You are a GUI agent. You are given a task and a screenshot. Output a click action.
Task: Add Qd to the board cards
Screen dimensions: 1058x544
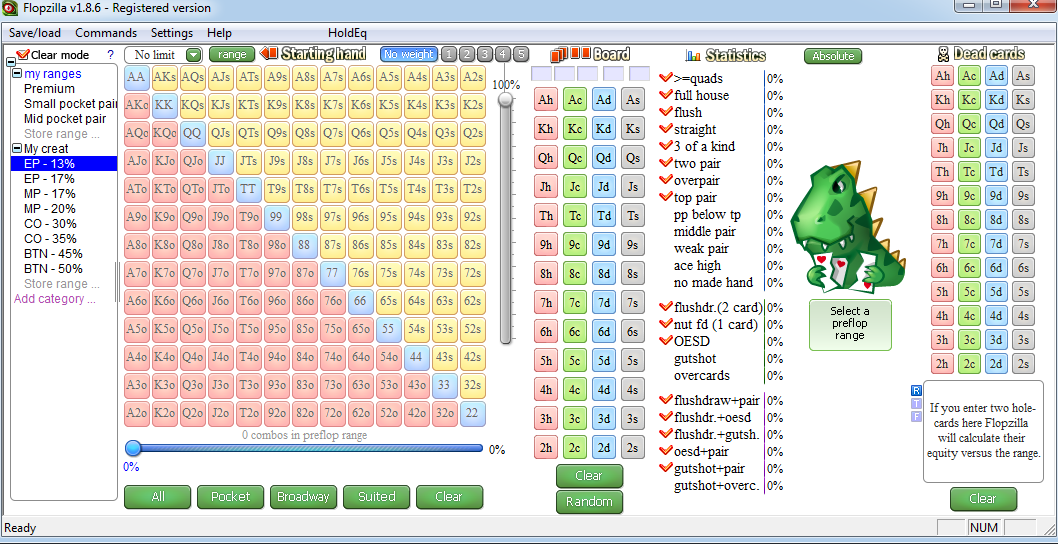click(605, 157)
